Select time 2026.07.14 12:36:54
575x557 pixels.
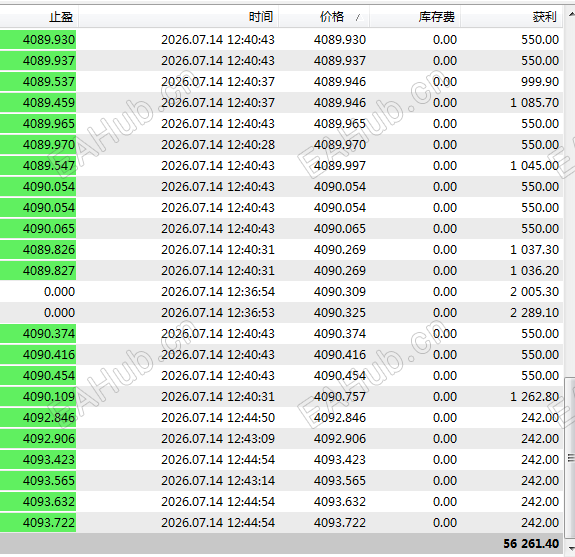click(218, 292)
